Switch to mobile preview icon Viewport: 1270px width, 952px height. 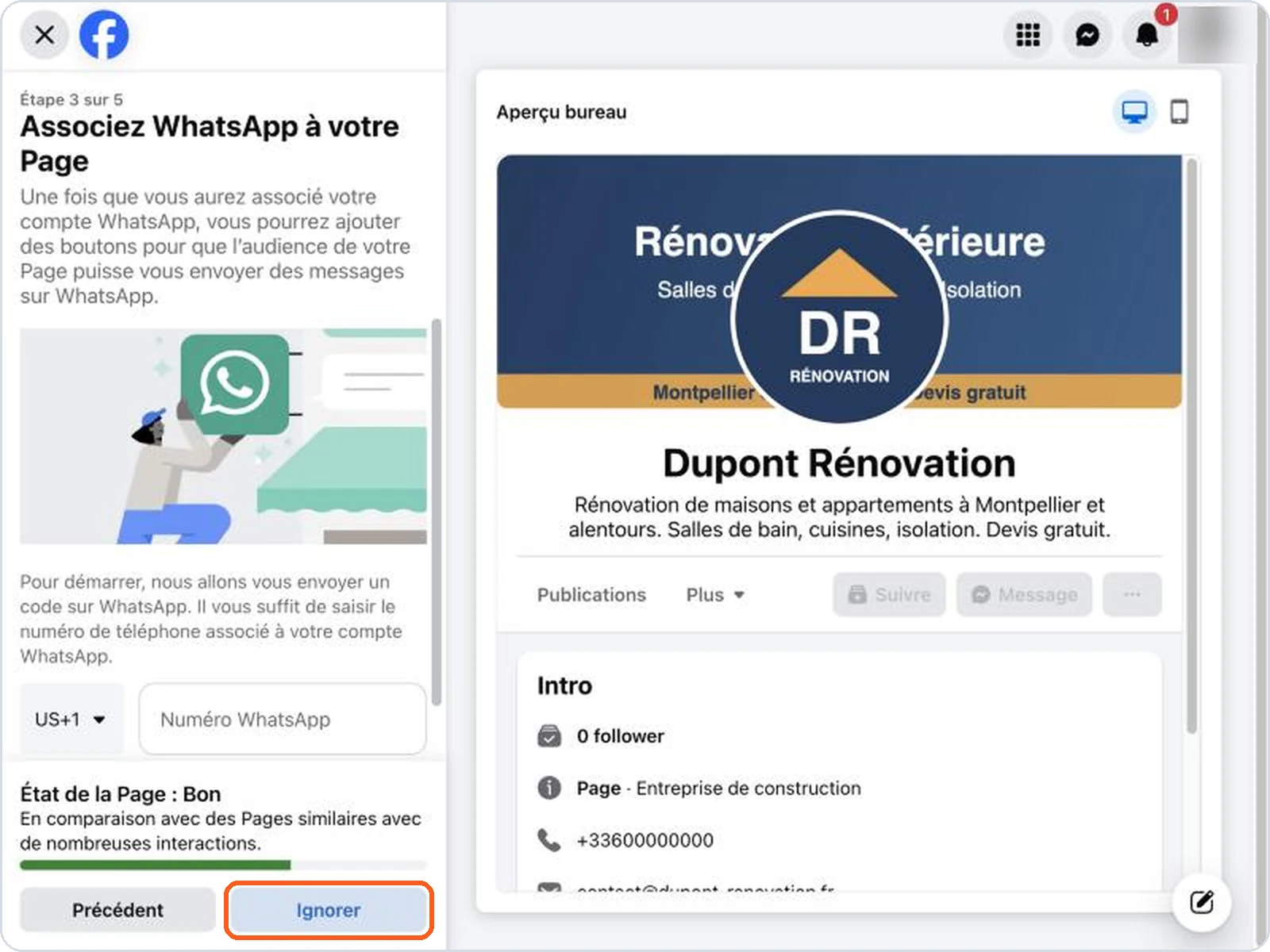coord(1180,112)
